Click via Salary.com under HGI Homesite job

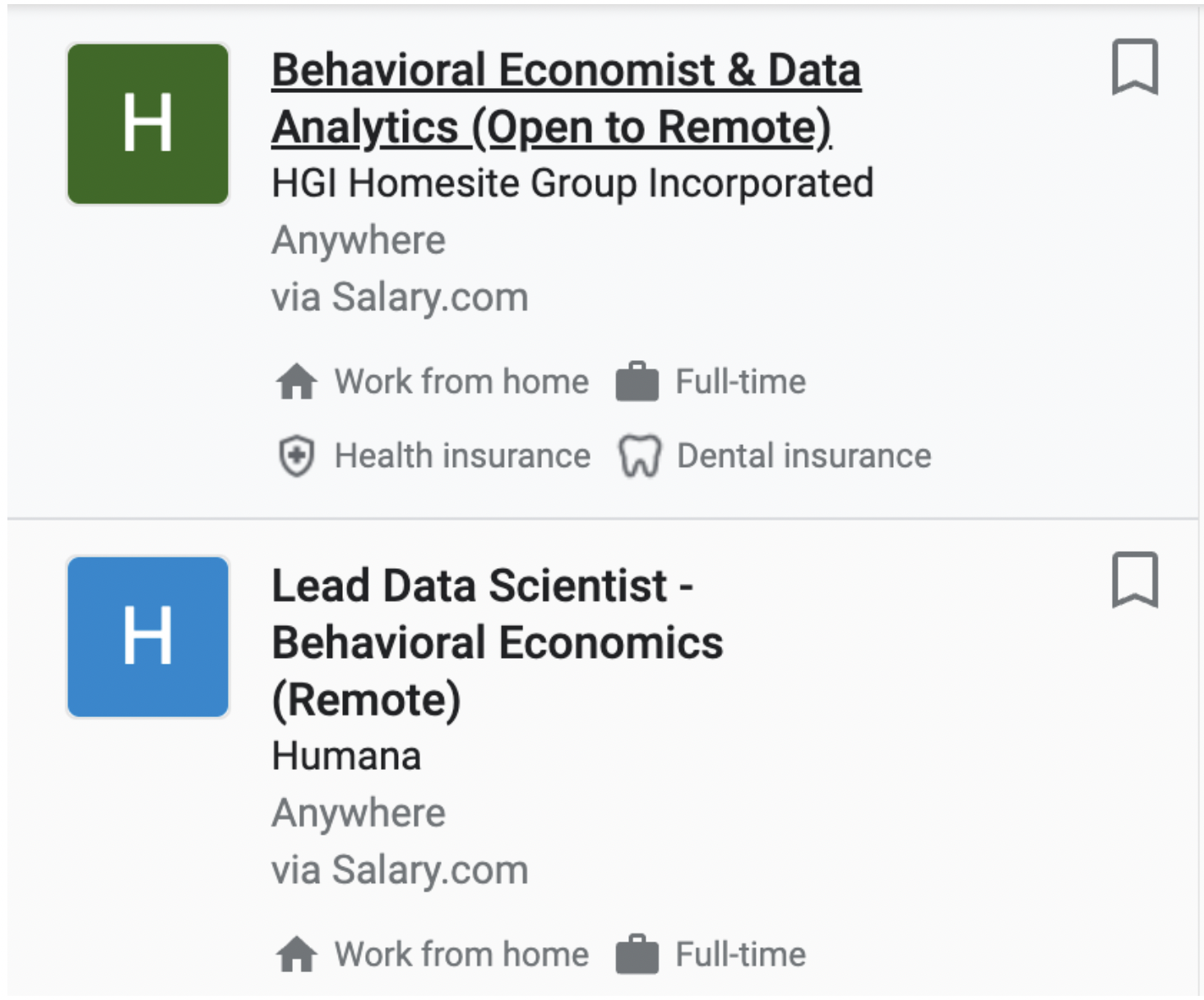pyautogui.click(x=400, y=298)
